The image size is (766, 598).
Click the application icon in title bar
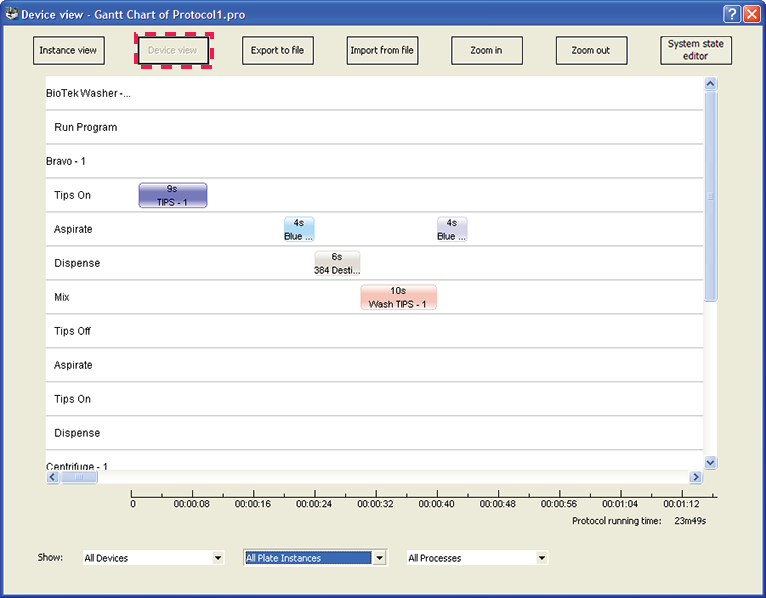coord(12,14)
